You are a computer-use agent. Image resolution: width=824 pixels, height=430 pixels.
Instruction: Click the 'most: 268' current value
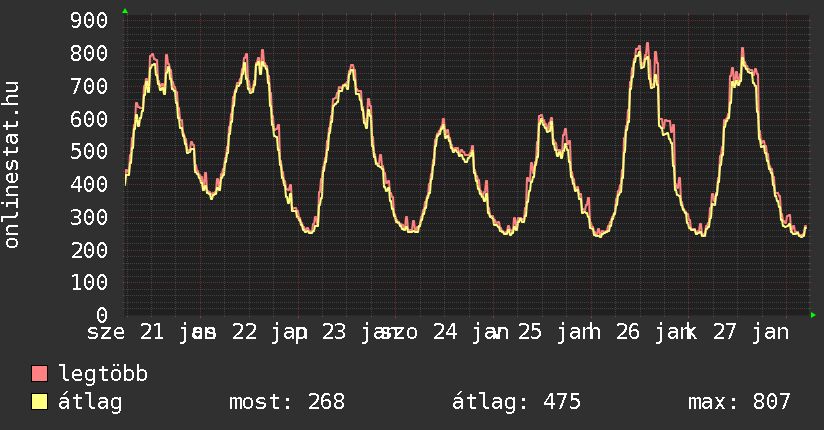287,403
